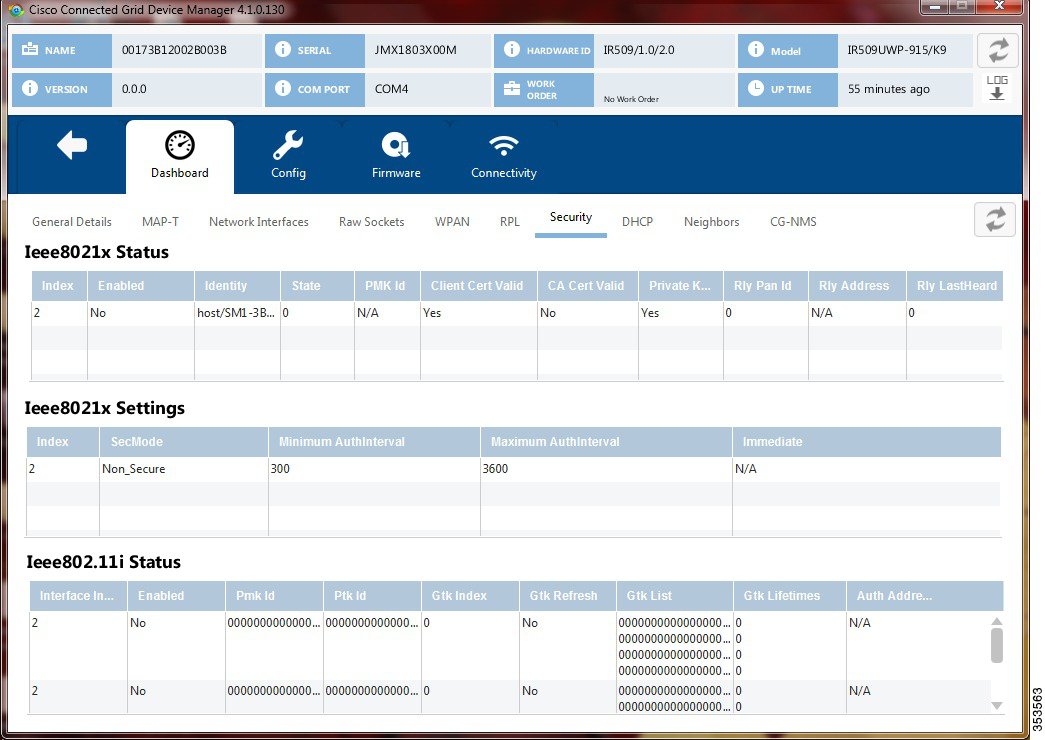Select the RPL sub-tab
The width and height of the screenshot is (1045, 740).
(510, 222)
